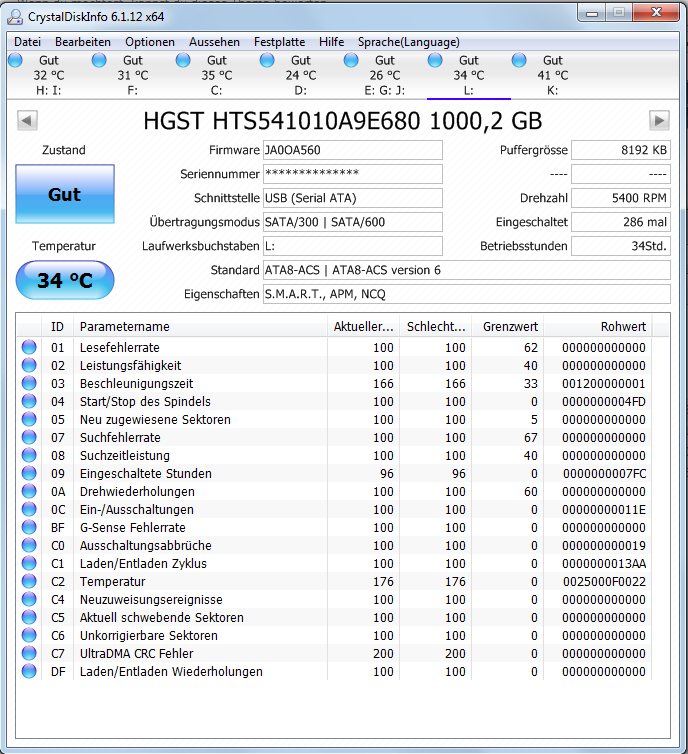The image size is (688, 754).
Task: Go to next disk with right arrow
Action: [x=659, y=121]
